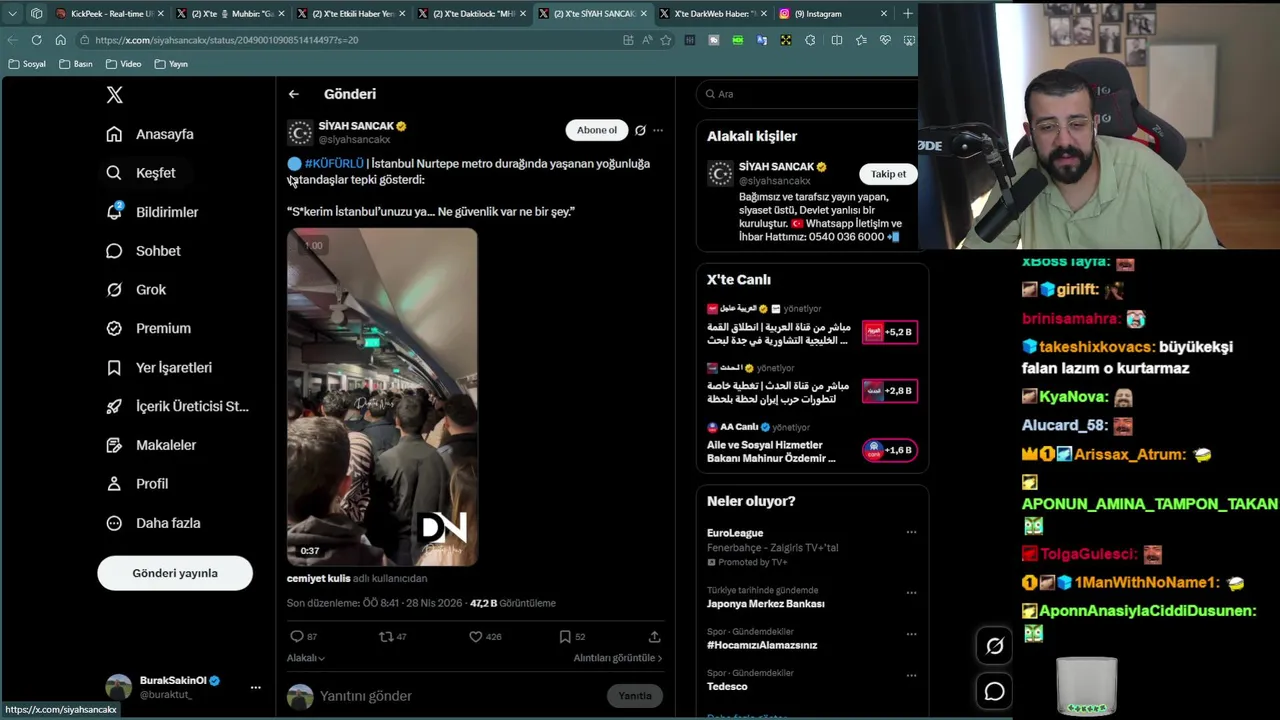Screen dimensions: 1280x720
Task: Open Yer İşaretleri bookmarks
Action: pyautogui.click(x=160, y=368)
